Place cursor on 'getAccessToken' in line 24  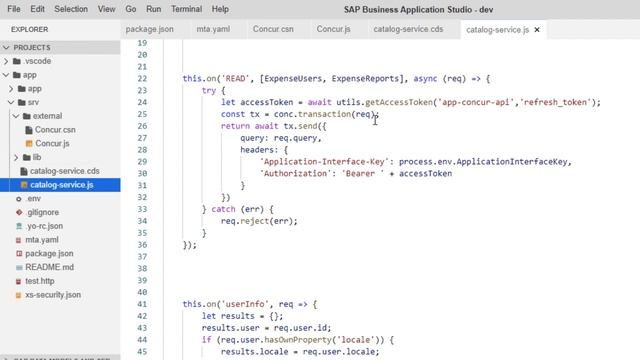(x=399, y=102)
